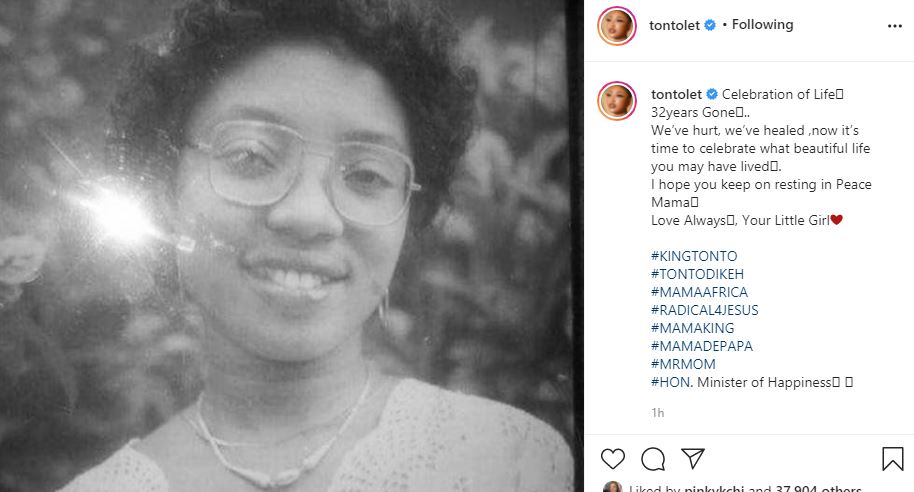This screenshot has width=914, height=492.
Task: Share post with the paper plane icon
Action: pos(693,458)
